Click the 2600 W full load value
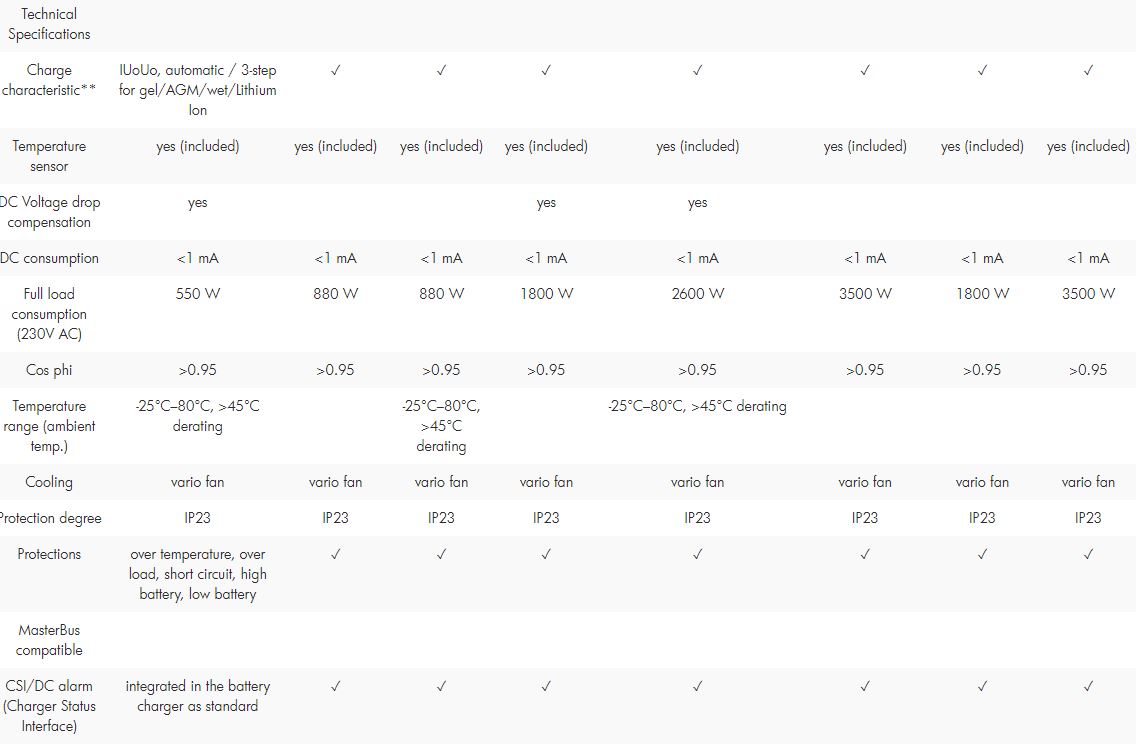Screen dimensions: 1142x749 point(698,294)
